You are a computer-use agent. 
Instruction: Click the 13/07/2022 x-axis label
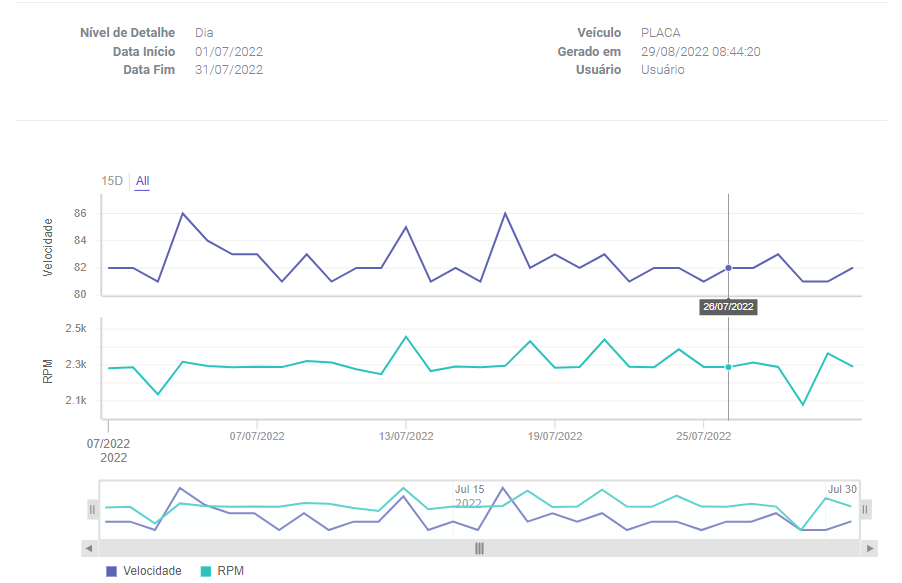tap(406, 436)
